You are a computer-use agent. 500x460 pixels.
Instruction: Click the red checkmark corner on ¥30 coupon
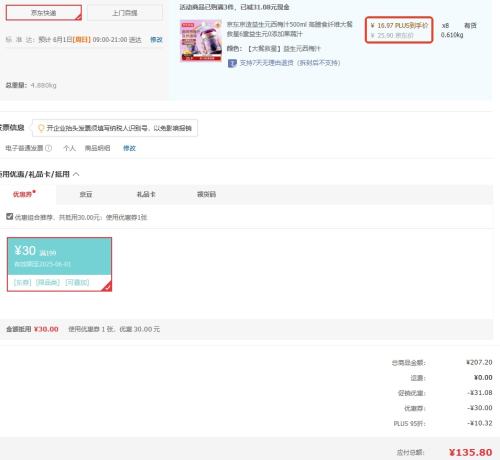[107, 287]
